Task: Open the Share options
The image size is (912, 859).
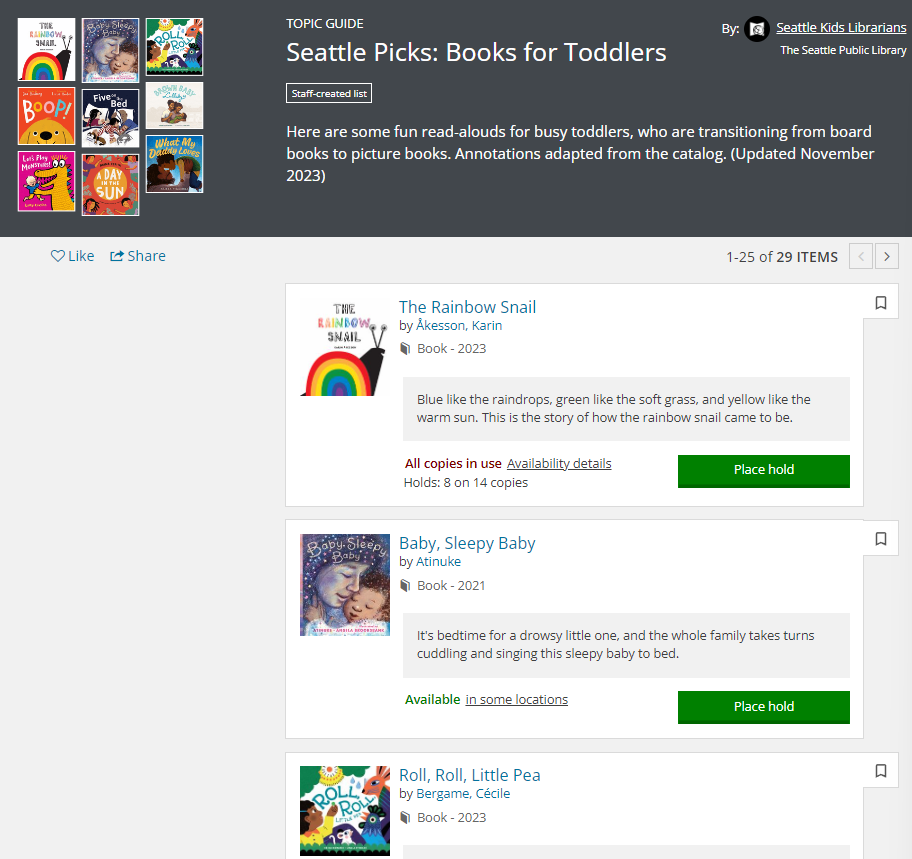Action: [x=137, y=256]
